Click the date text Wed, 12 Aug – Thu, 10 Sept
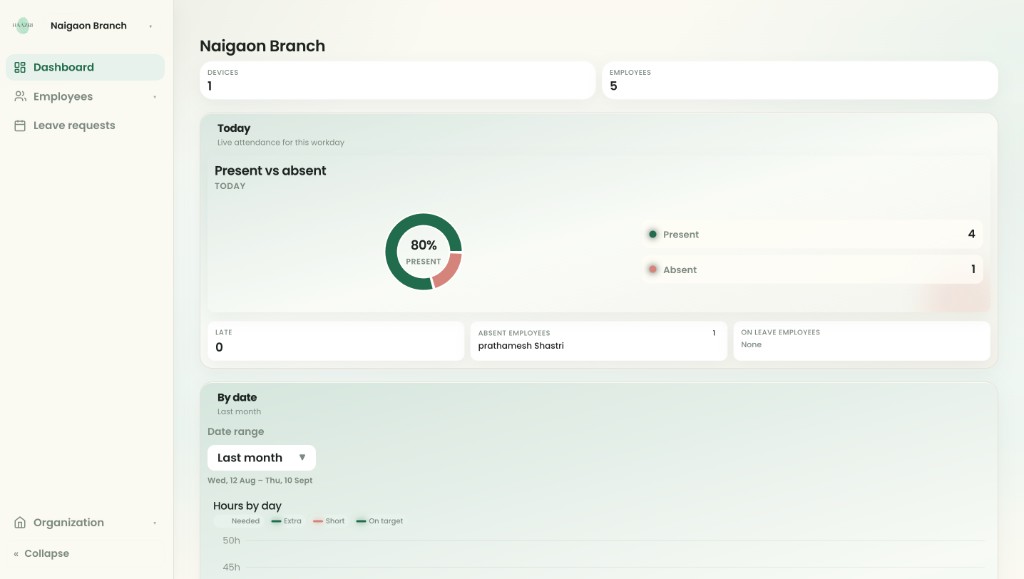Image resolution: width=1024 pixels, height=579 pixels. [260, 480]
